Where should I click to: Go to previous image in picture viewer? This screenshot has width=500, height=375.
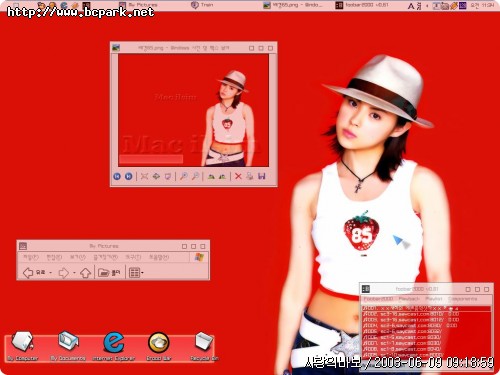click(117, 176)
